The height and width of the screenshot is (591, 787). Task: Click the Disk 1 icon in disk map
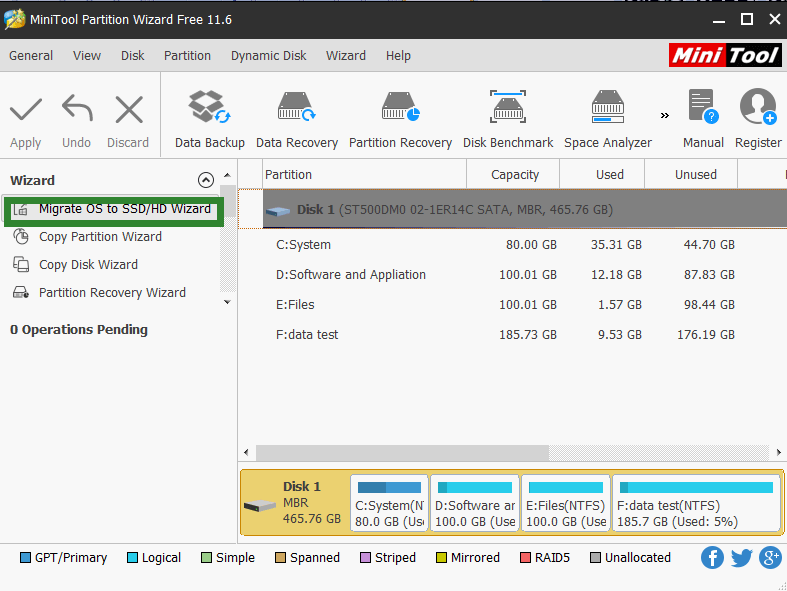[259, 505]
